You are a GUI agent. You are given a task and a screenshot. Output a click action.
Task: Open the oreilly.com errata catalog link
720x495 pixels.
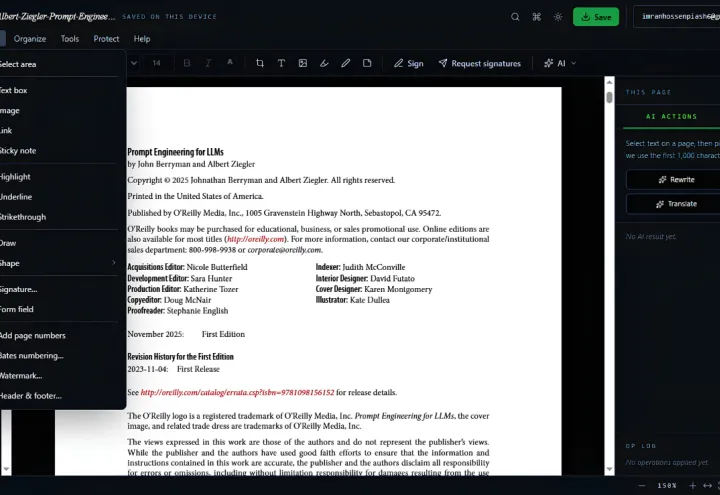[237, 393]
